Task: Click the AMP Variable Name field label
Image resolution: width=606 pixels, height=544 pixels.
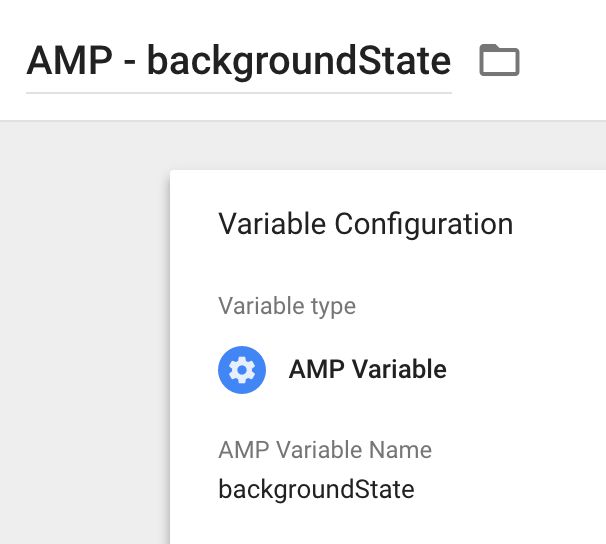Action: pyautogui.click(x=325, y=450)
